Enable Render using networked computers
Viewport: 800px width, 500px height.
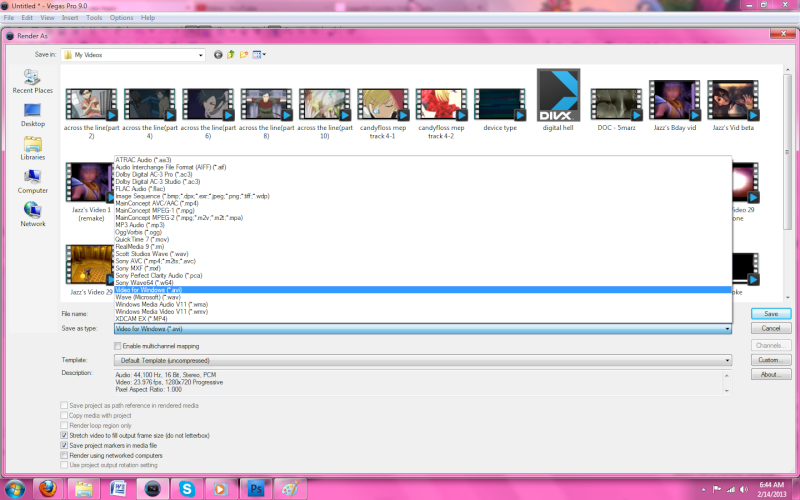tap(64, 455)
